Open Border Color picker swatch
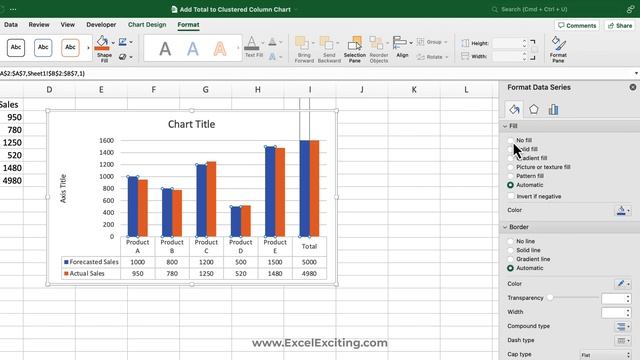640x360 pixels. tap(623, 284)
